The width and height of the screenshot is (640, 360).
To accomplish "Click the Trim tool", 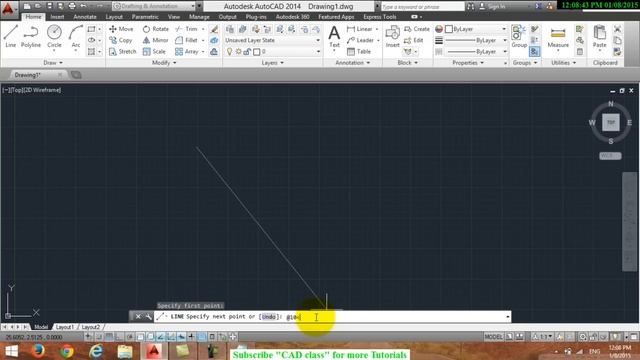I will click(187, 29).
